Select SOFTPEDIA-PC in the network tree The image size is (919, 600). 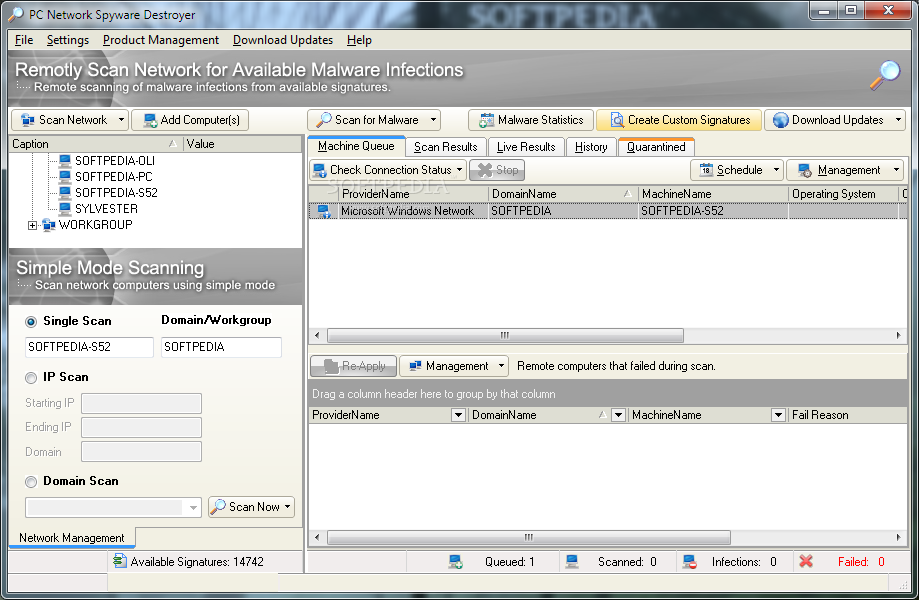click(114, 177)
